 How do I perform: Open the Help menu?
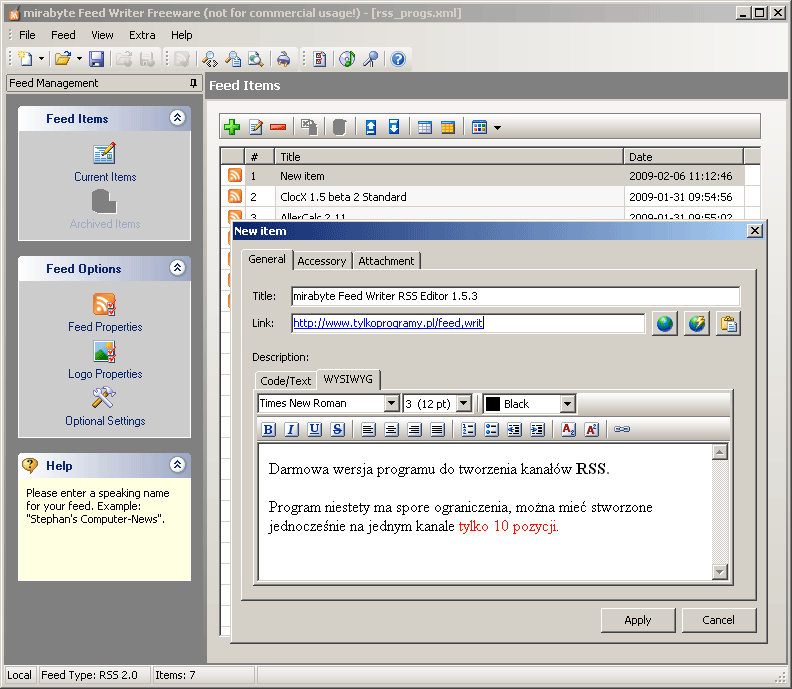point(181,35)
